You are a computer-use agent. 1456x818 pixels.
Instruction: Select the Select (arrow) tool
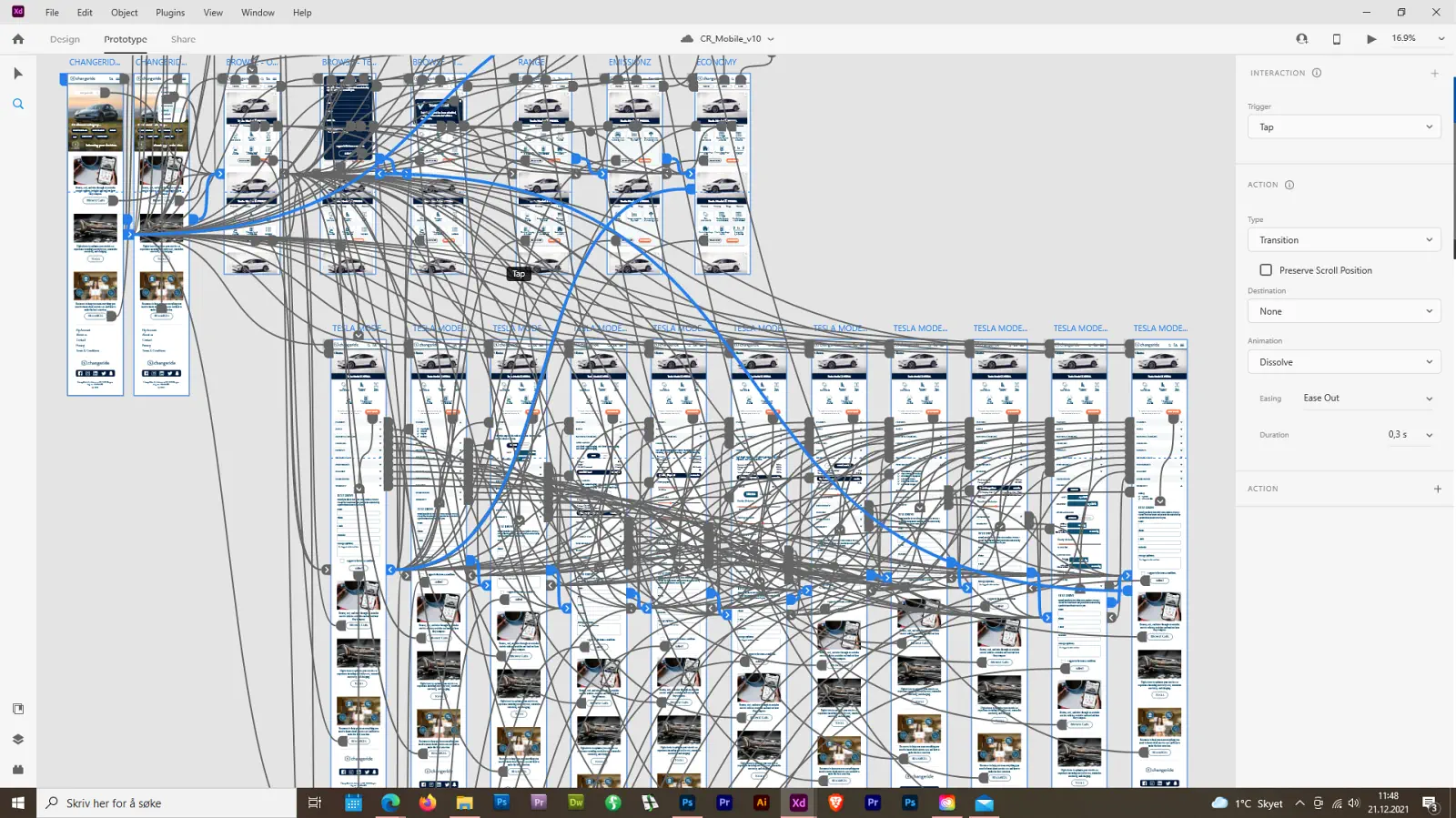tap(18, 74)
